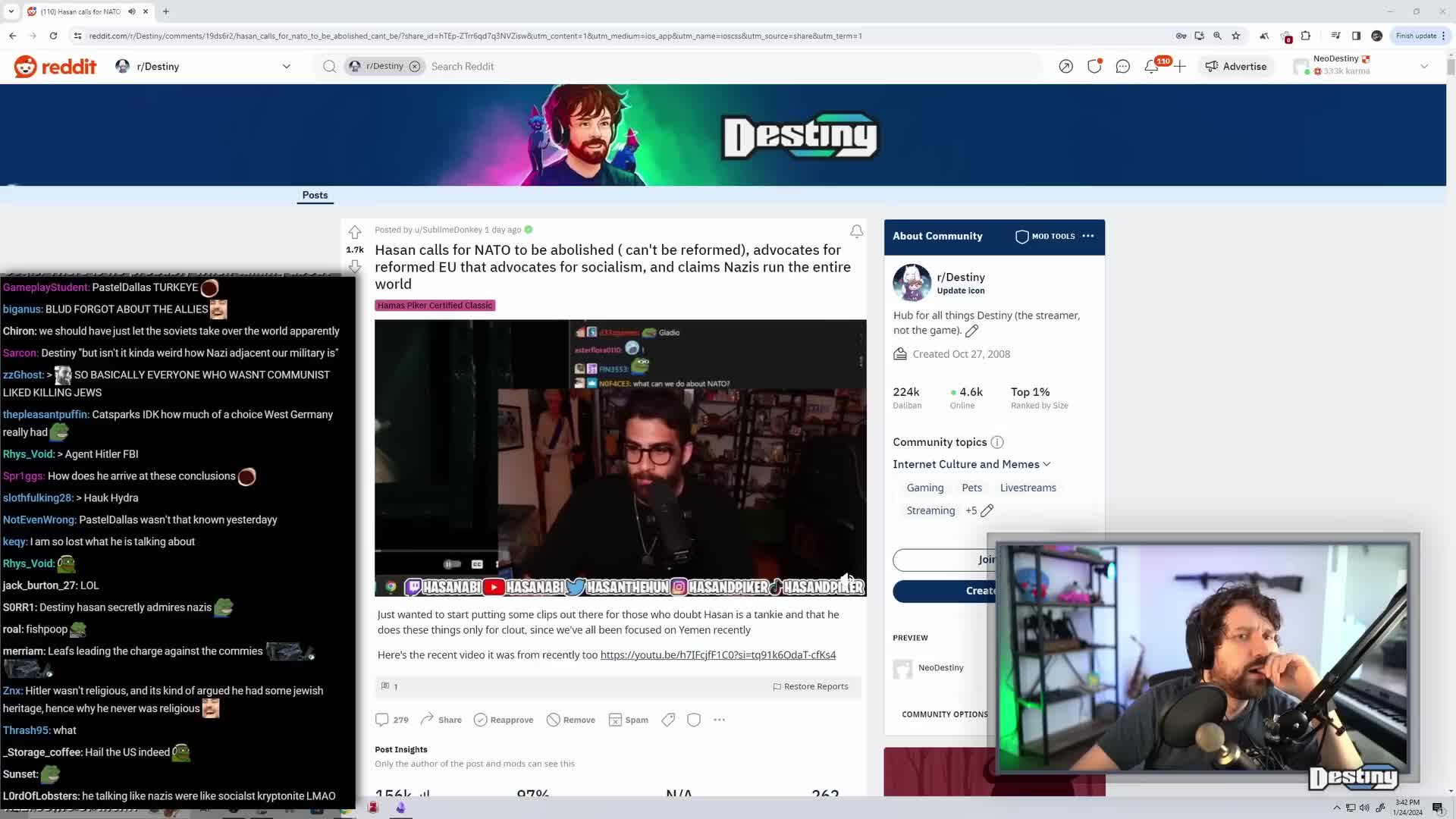
Task: Open the post's three-dot more options
Action: tap(720, 720)
